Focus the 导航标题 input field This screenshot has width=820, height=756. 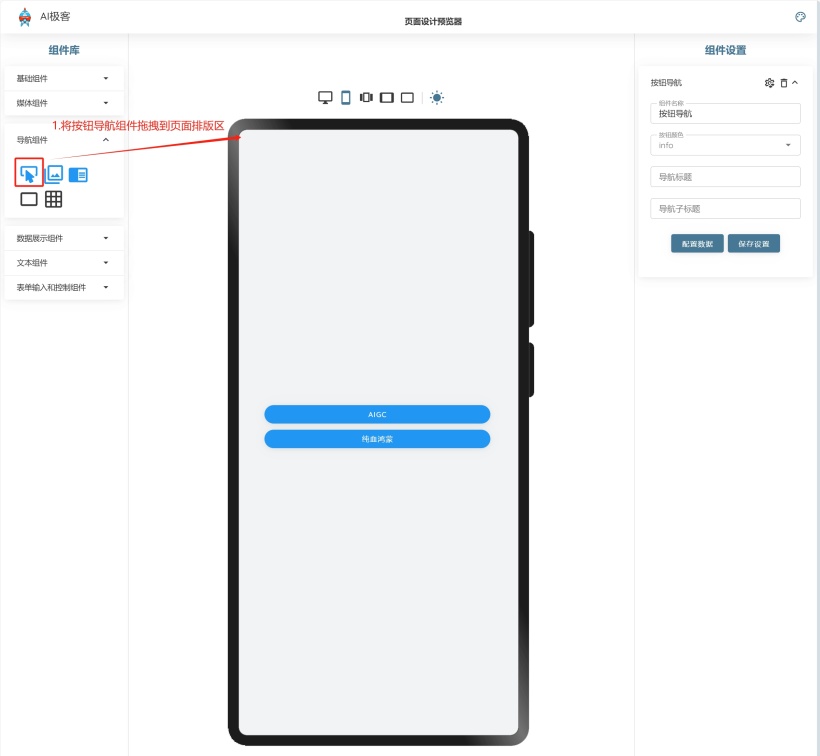725,177
